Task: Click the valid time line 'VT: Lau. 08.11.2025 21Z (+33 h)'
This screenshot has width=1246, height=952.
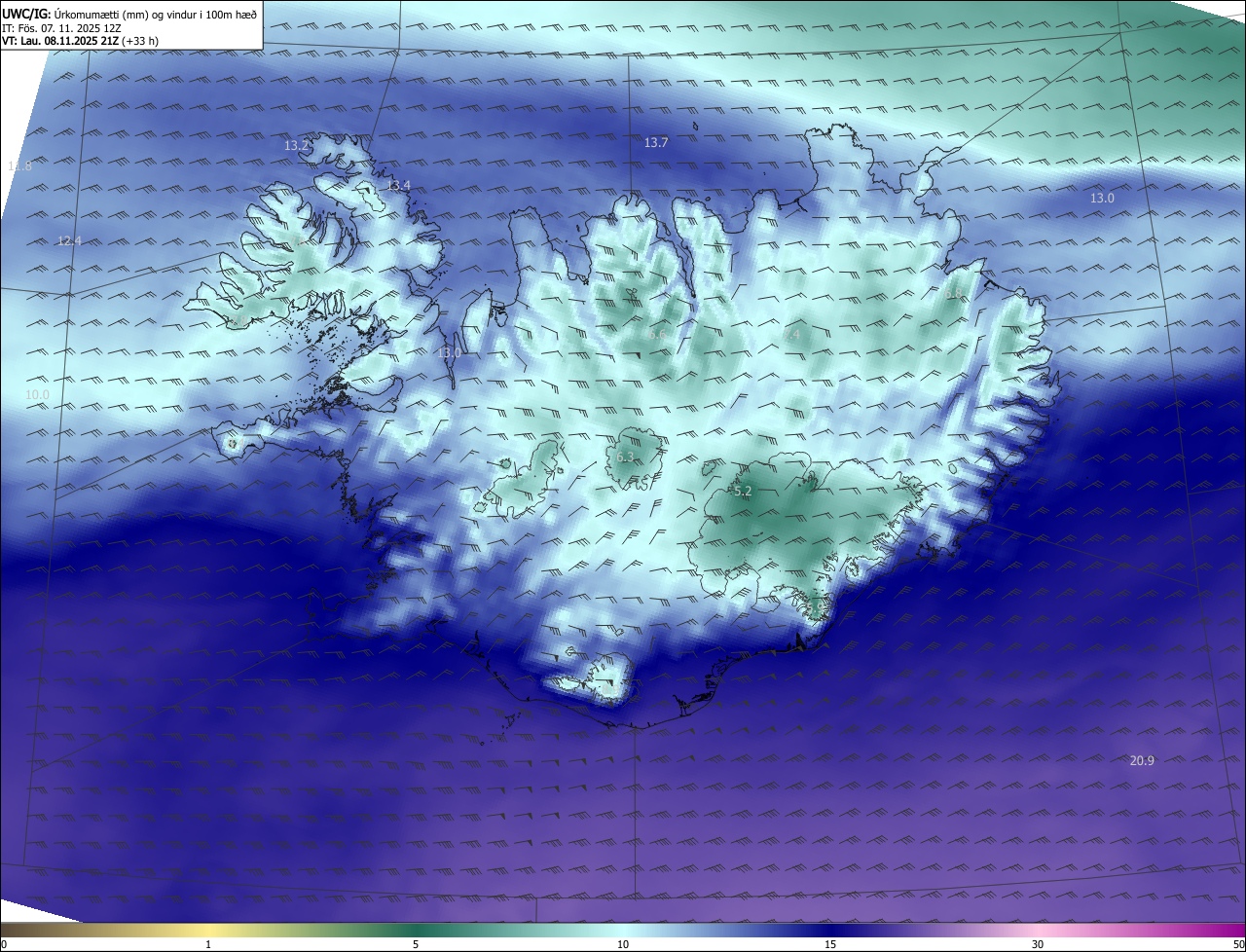Action: tap(81, 41)
